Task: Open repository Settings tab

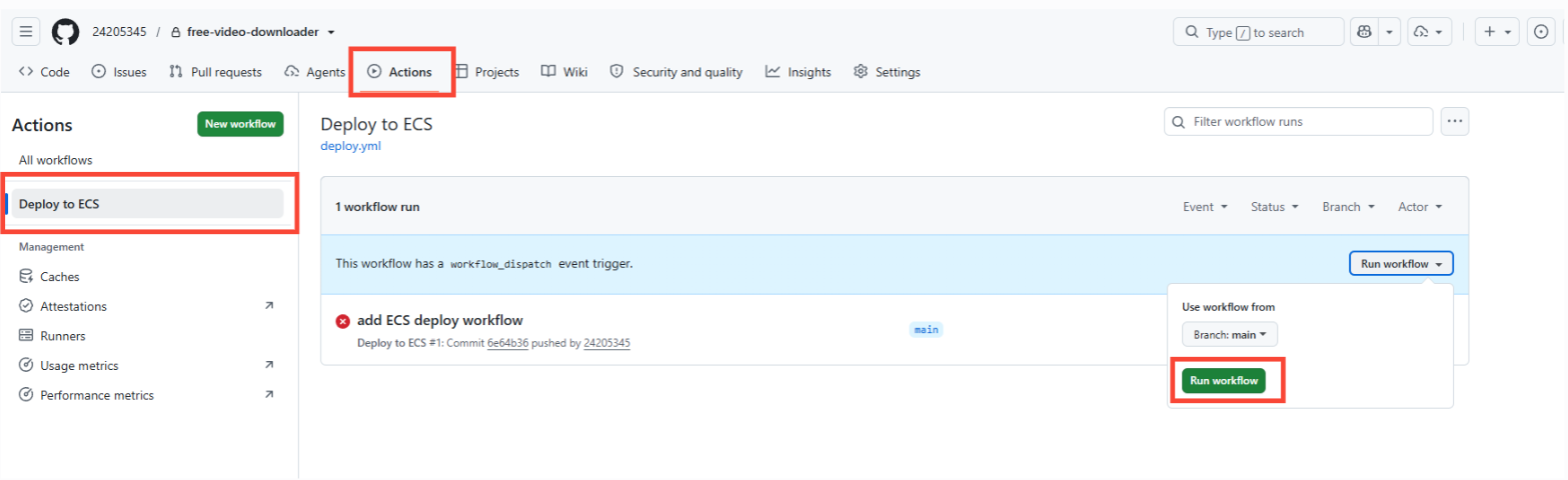Action: point(887,72)
